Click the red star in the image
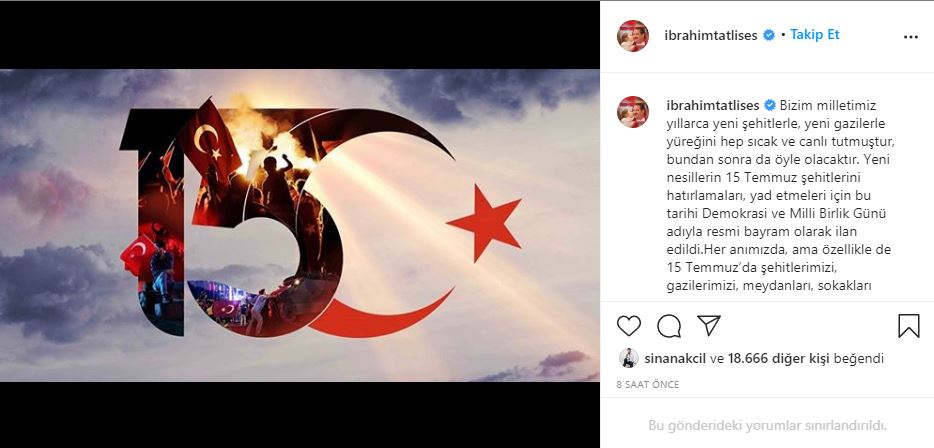Viewport: 934px width, 448px height. tap(485, 222)
